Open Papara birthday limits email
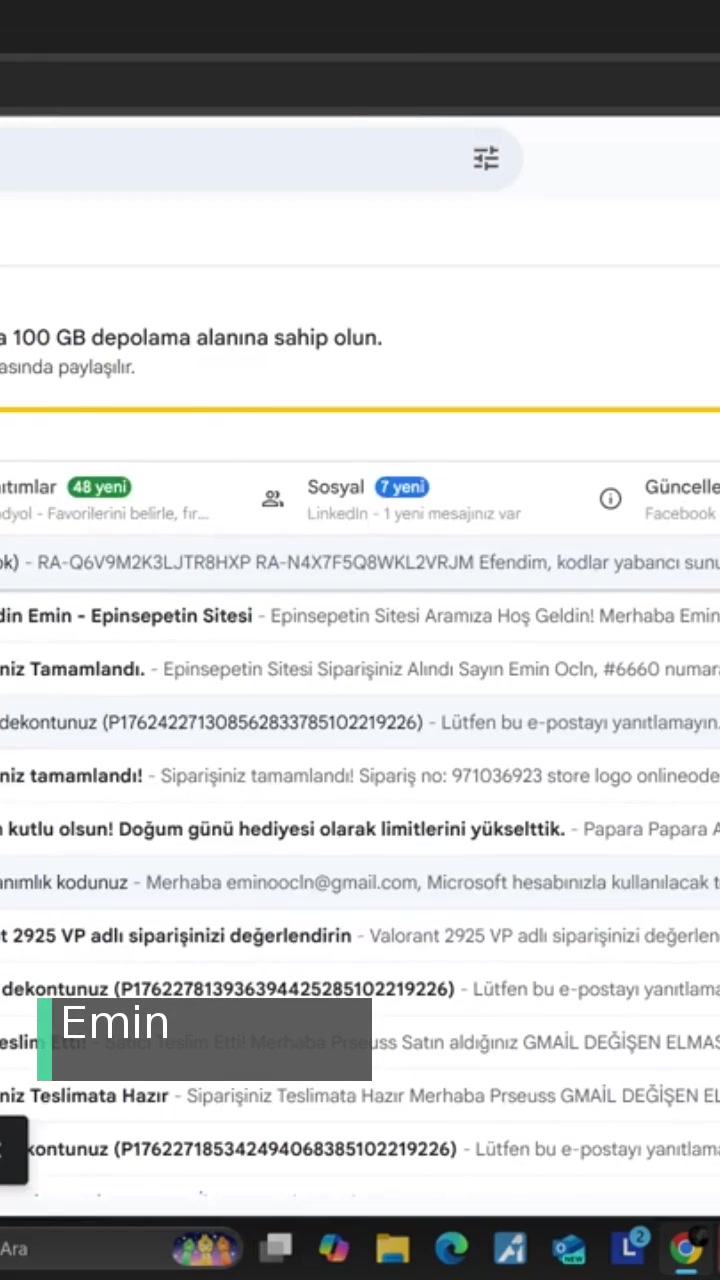 (360, 829)
